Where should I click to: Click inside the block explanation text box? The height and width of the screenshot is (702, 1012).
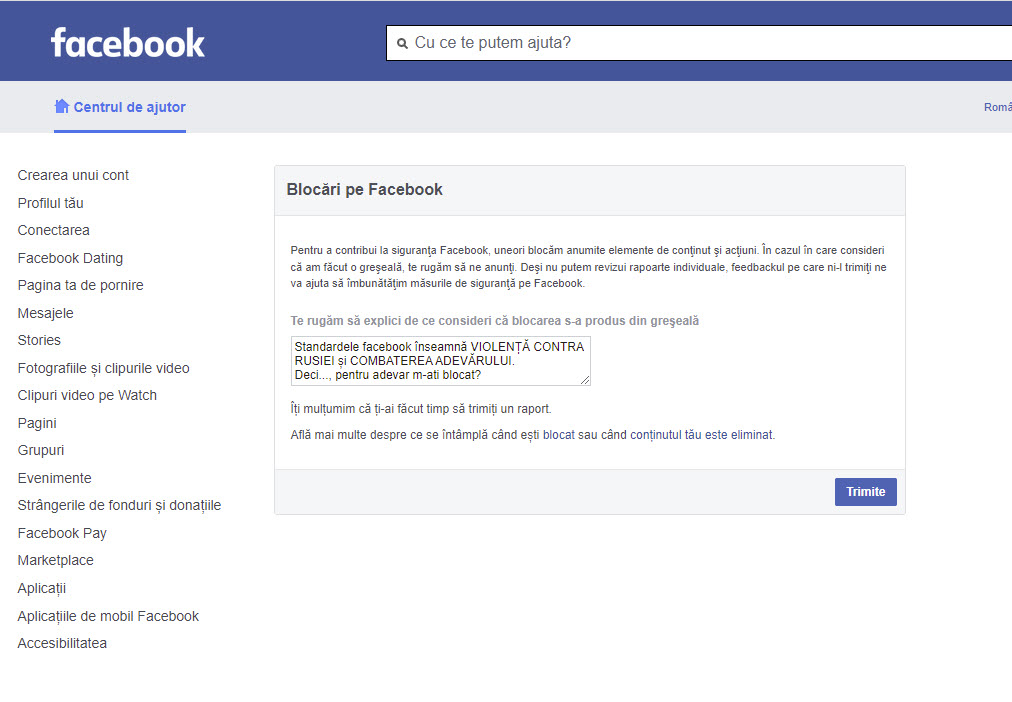(440, 360)
